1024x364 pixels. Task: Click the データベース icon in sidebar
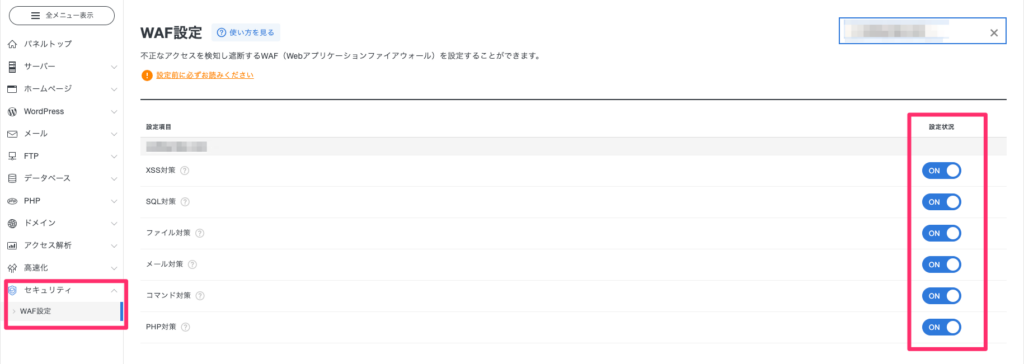pyautogui.click(x=12, y=178)
